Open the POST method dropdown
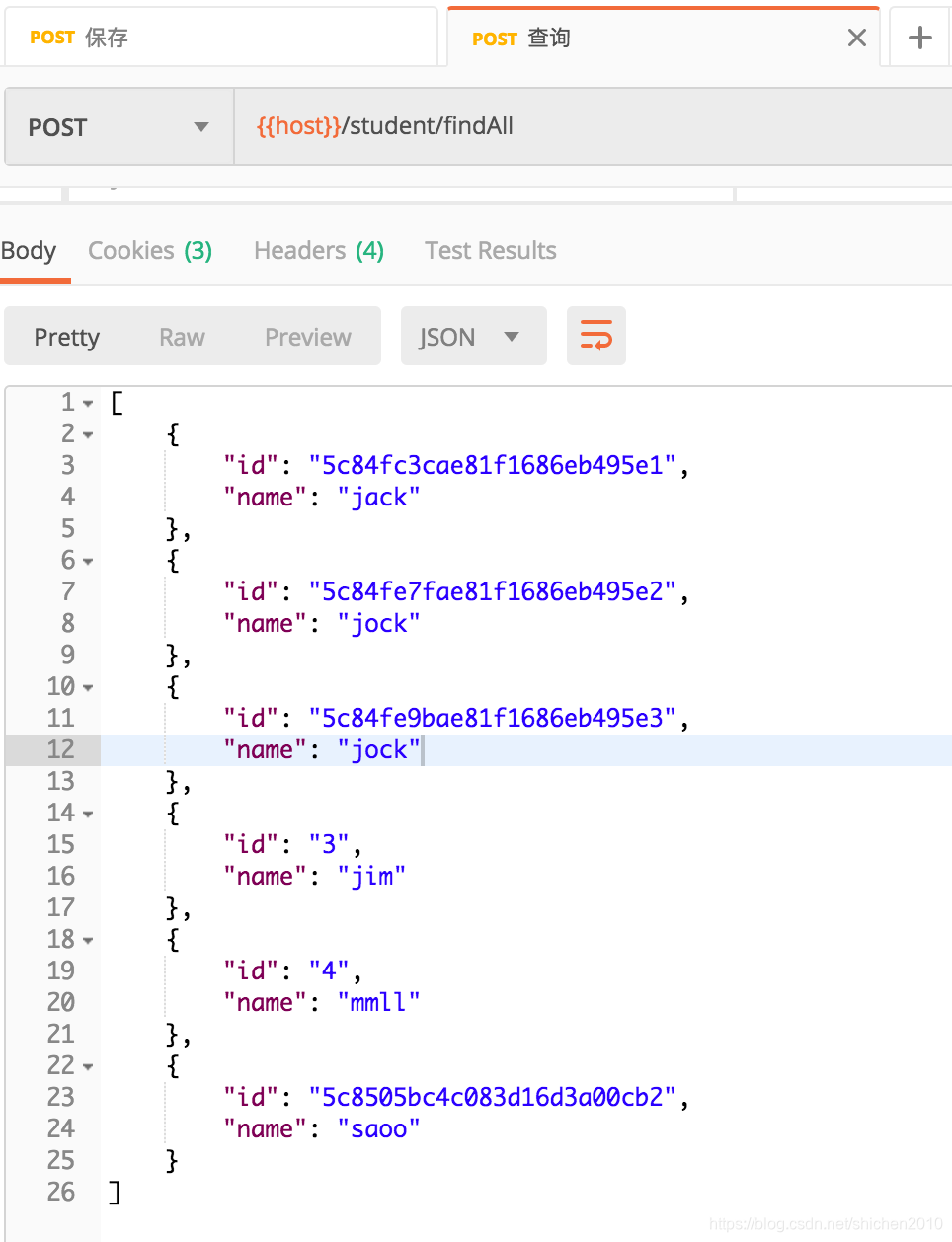 119,126
